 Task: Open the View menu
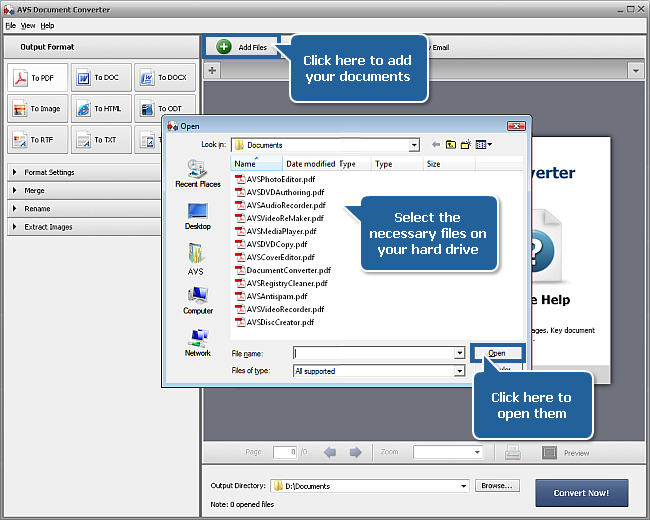tap(28, 26)
